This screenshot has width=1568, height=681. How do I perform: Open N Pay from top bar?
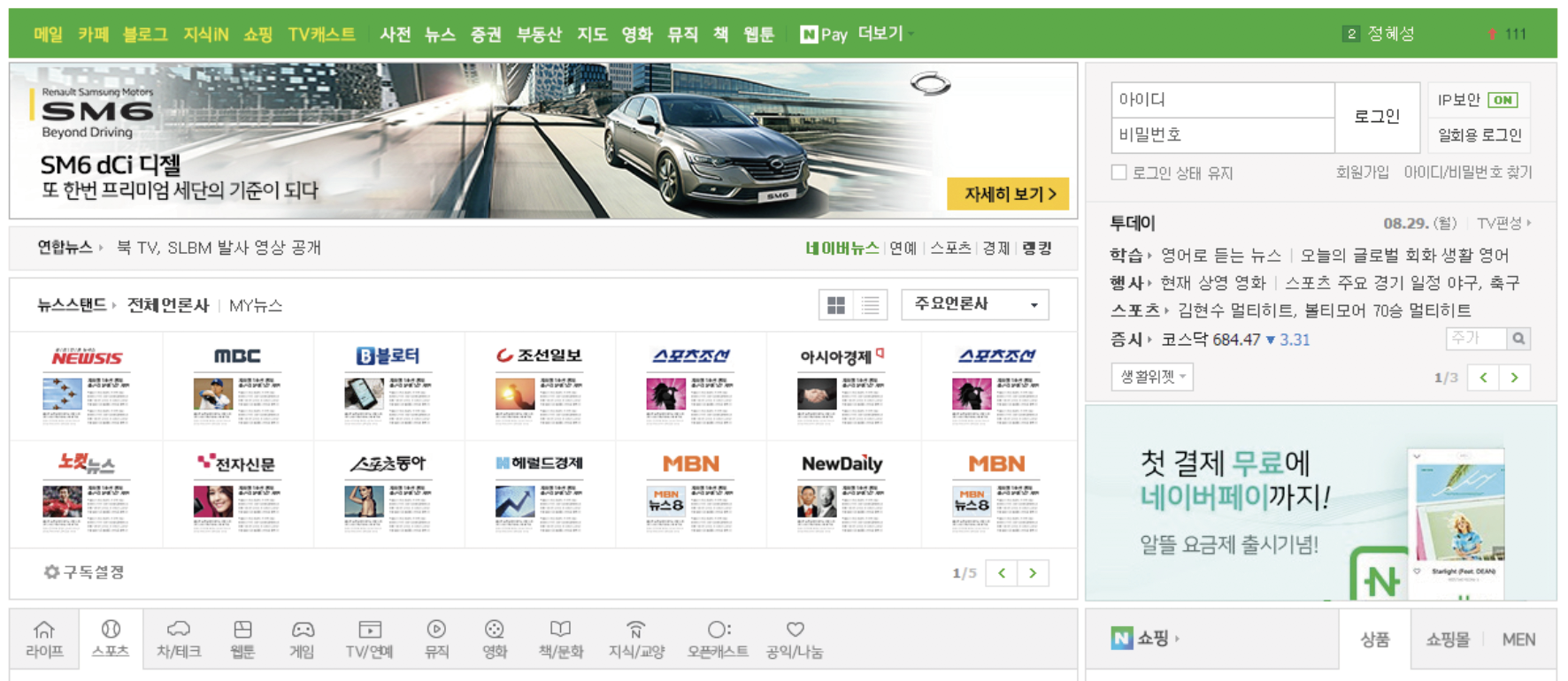coord(823,34)
